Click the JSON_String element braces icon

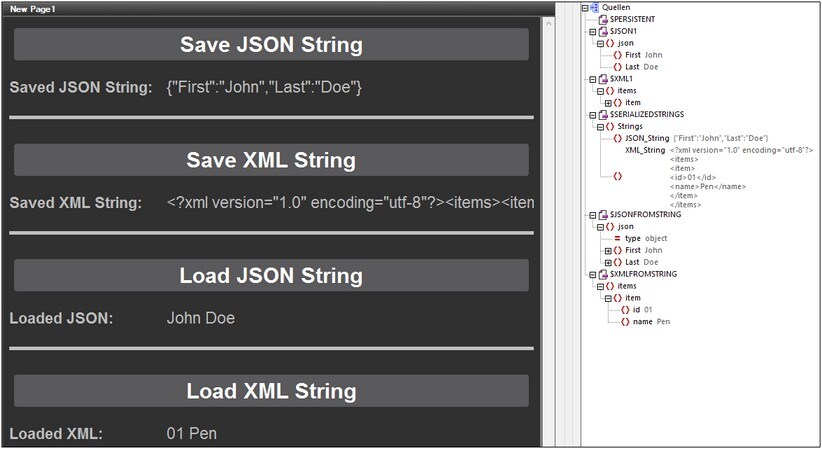617,138
